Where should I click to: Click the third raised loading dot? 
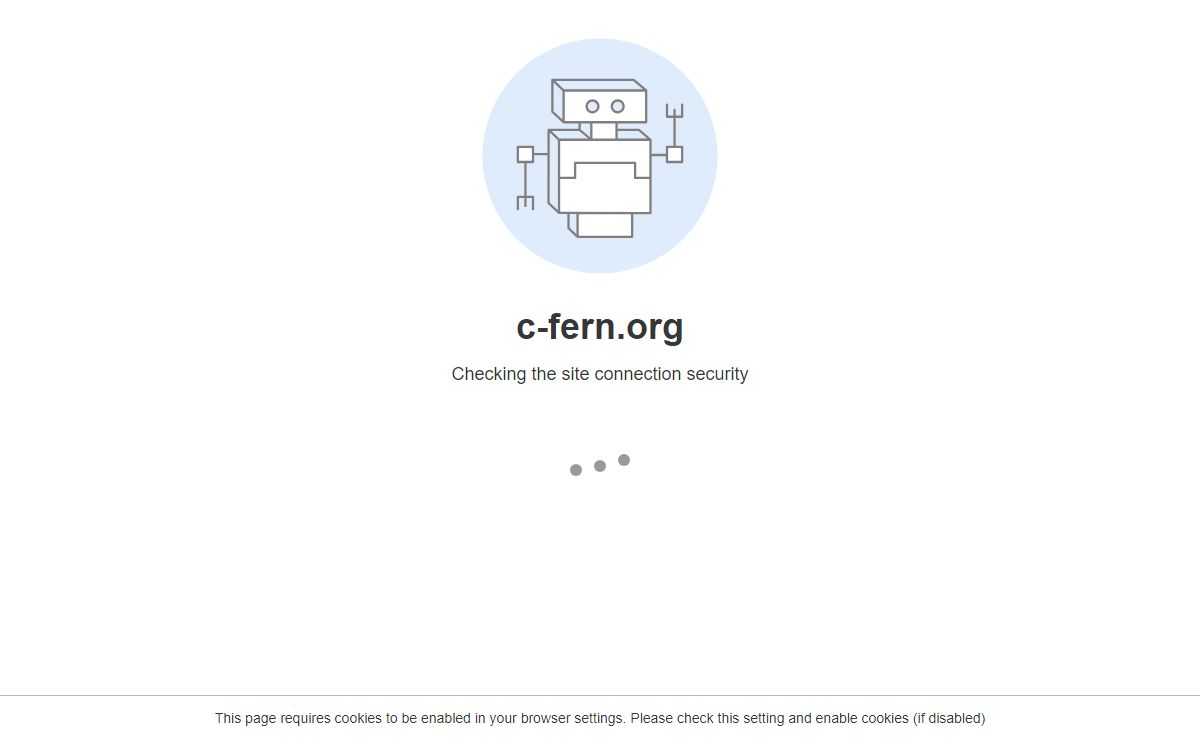pos(624,460)
